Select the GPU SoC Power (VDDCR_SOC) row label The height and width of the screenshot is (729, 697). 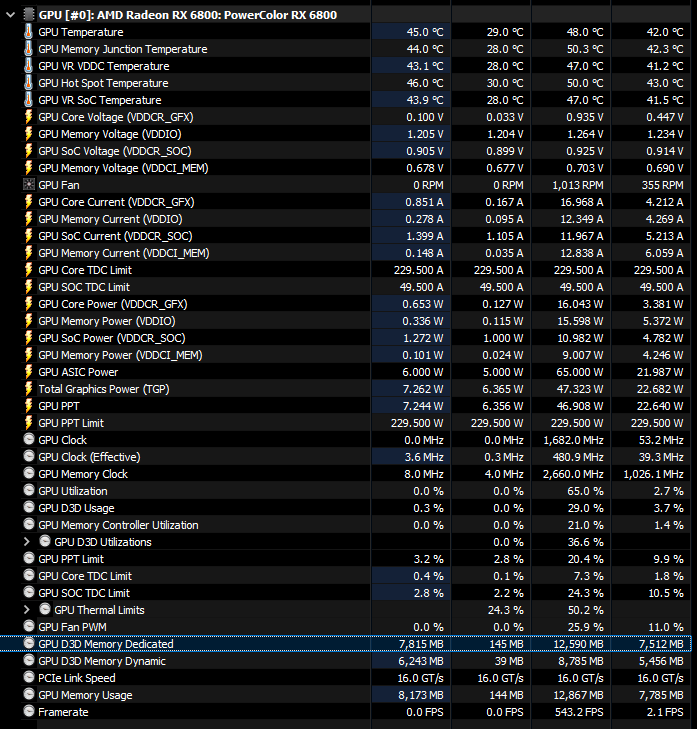(x=112, y=338)
